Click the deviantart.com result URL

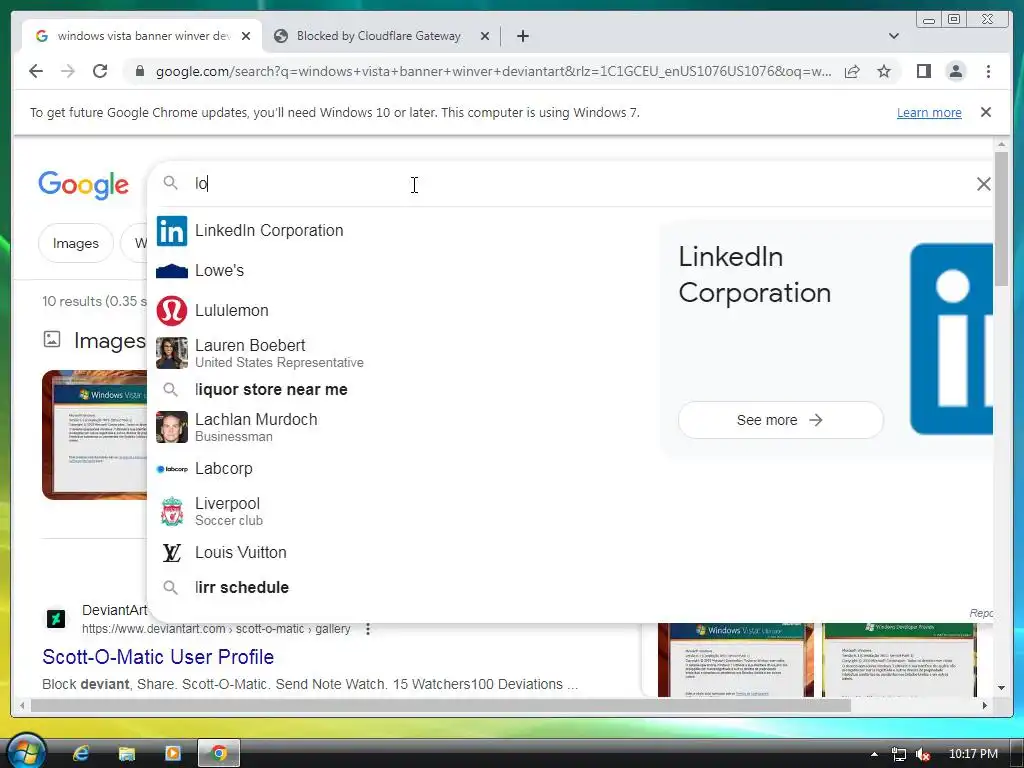pos(216,629)
